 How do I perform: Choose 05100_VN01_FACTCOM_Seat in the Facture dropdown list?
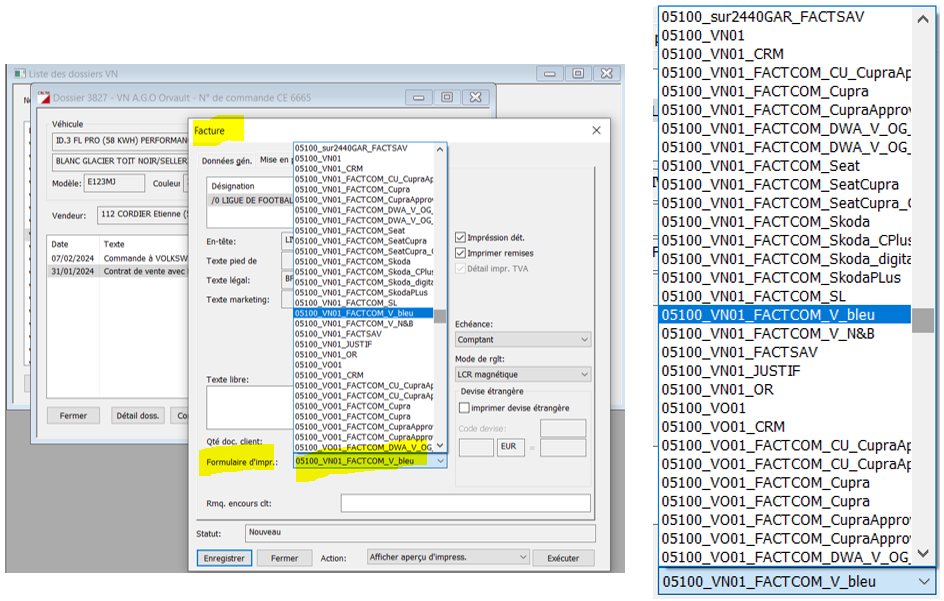(364, 231)
